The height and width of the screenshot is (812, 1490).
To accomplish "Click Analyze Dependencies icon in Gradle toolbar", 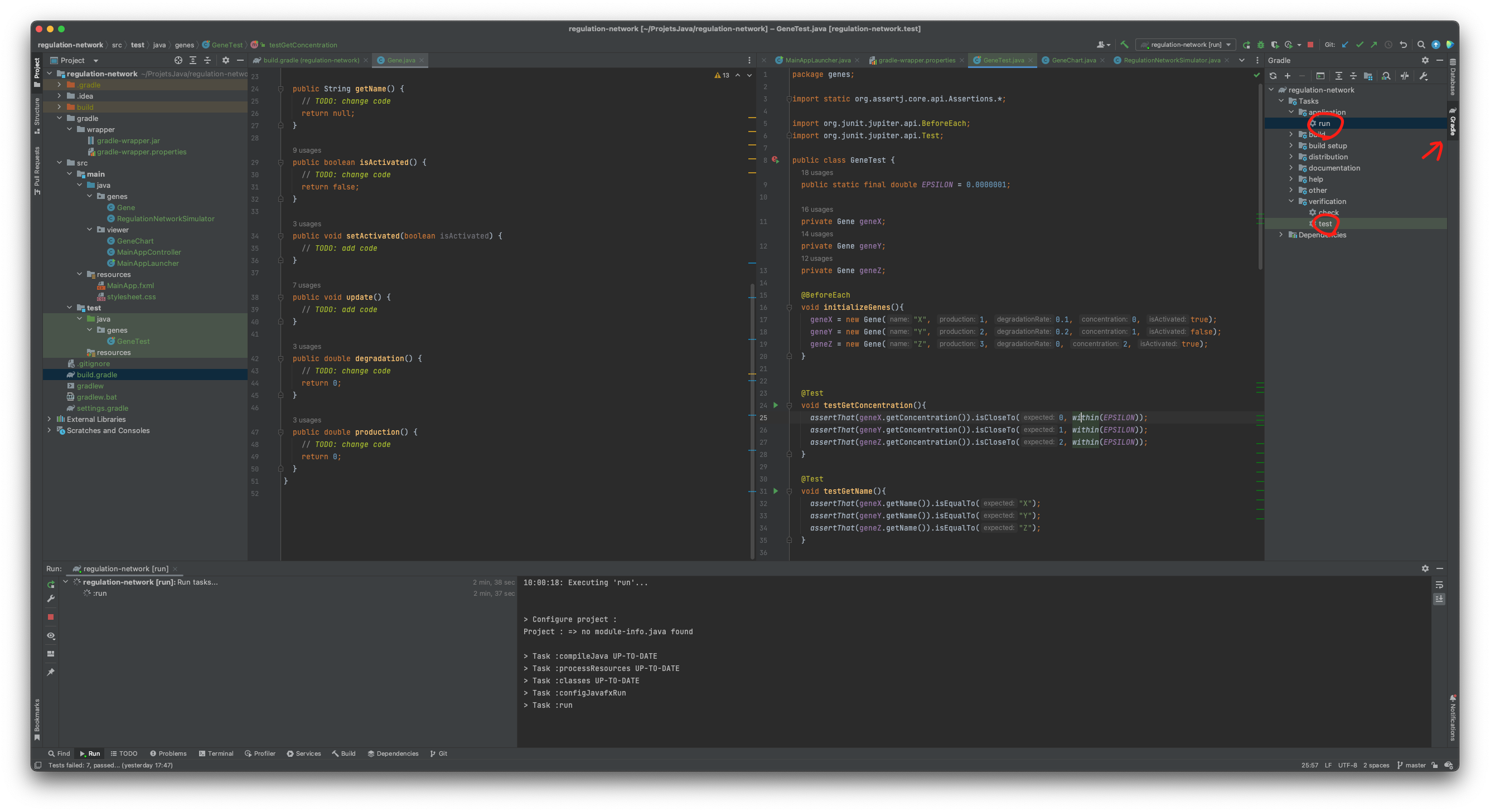I will (1386, 76).
